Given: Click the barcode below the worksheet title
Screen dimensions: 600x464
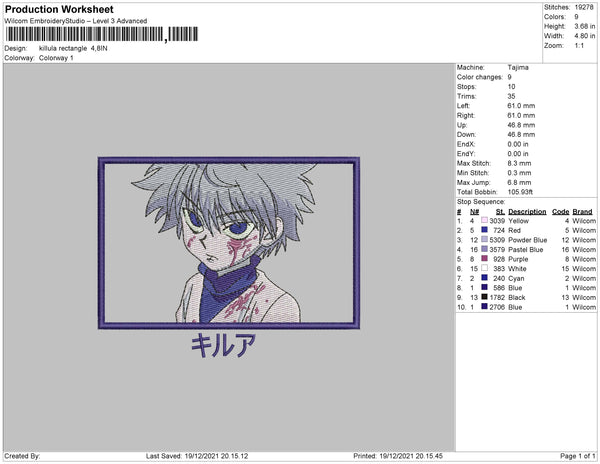Looking at the screenshot, I should coord(102,34).
